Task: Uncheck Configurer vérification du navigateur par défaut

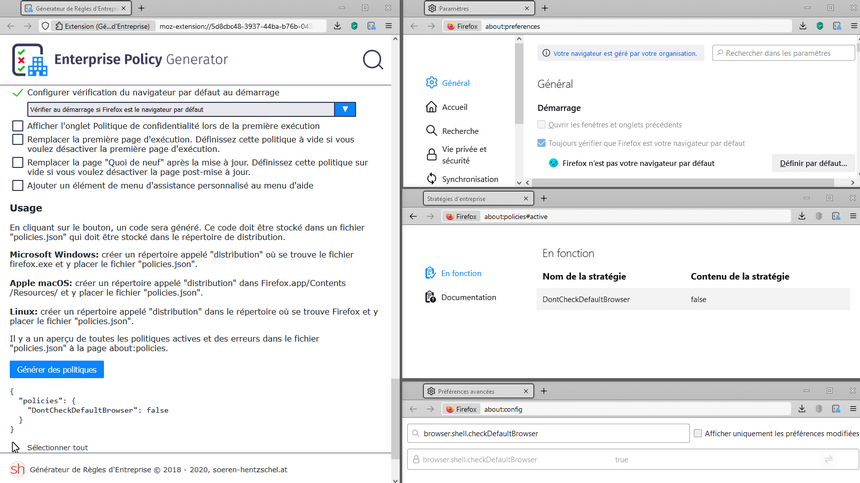Action: click(18, 93)
